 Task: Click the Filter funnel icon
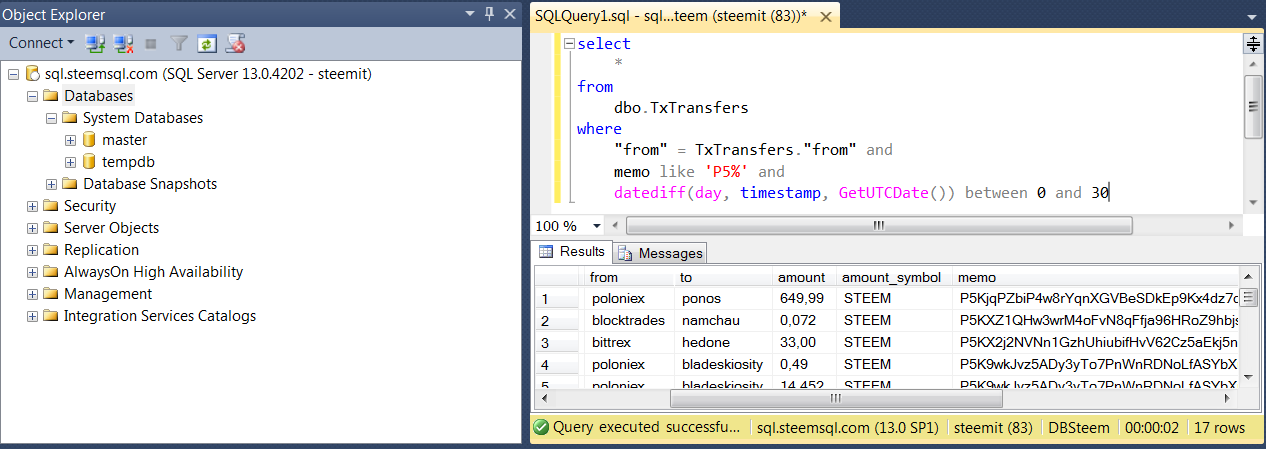(x=179, y=43)
